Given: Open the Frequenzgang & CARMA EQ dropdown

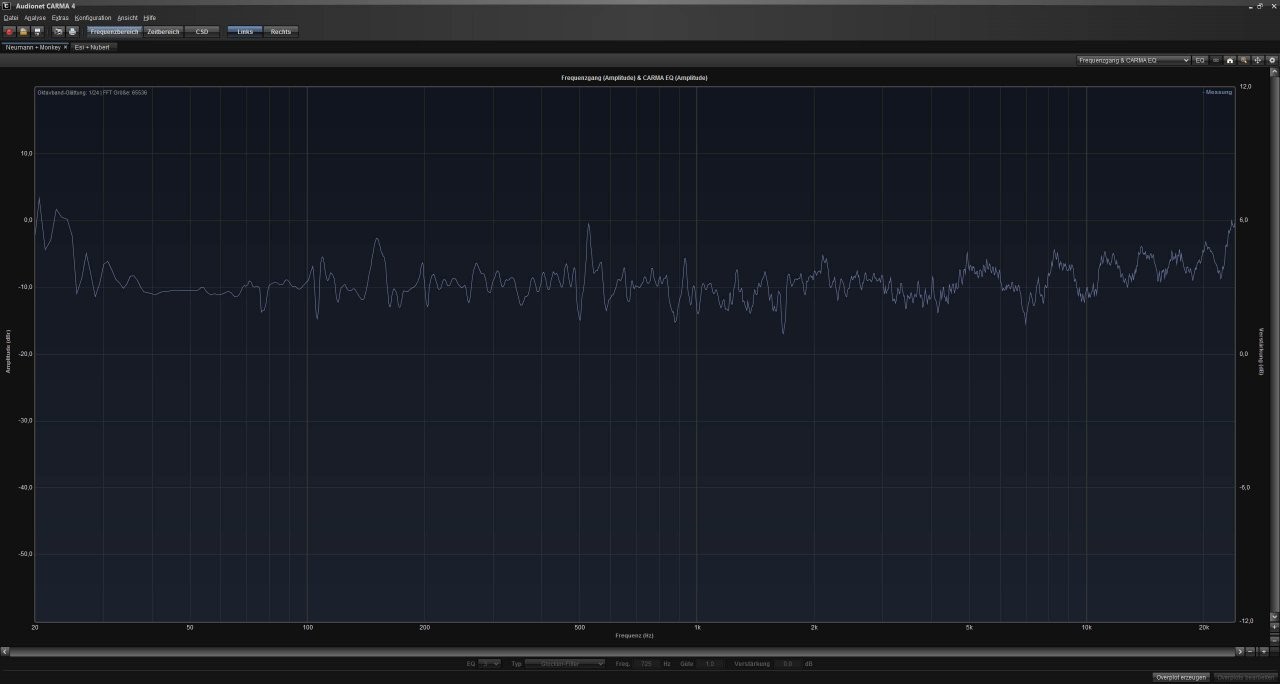Looking at the screenshot, I should (1133, 60).
